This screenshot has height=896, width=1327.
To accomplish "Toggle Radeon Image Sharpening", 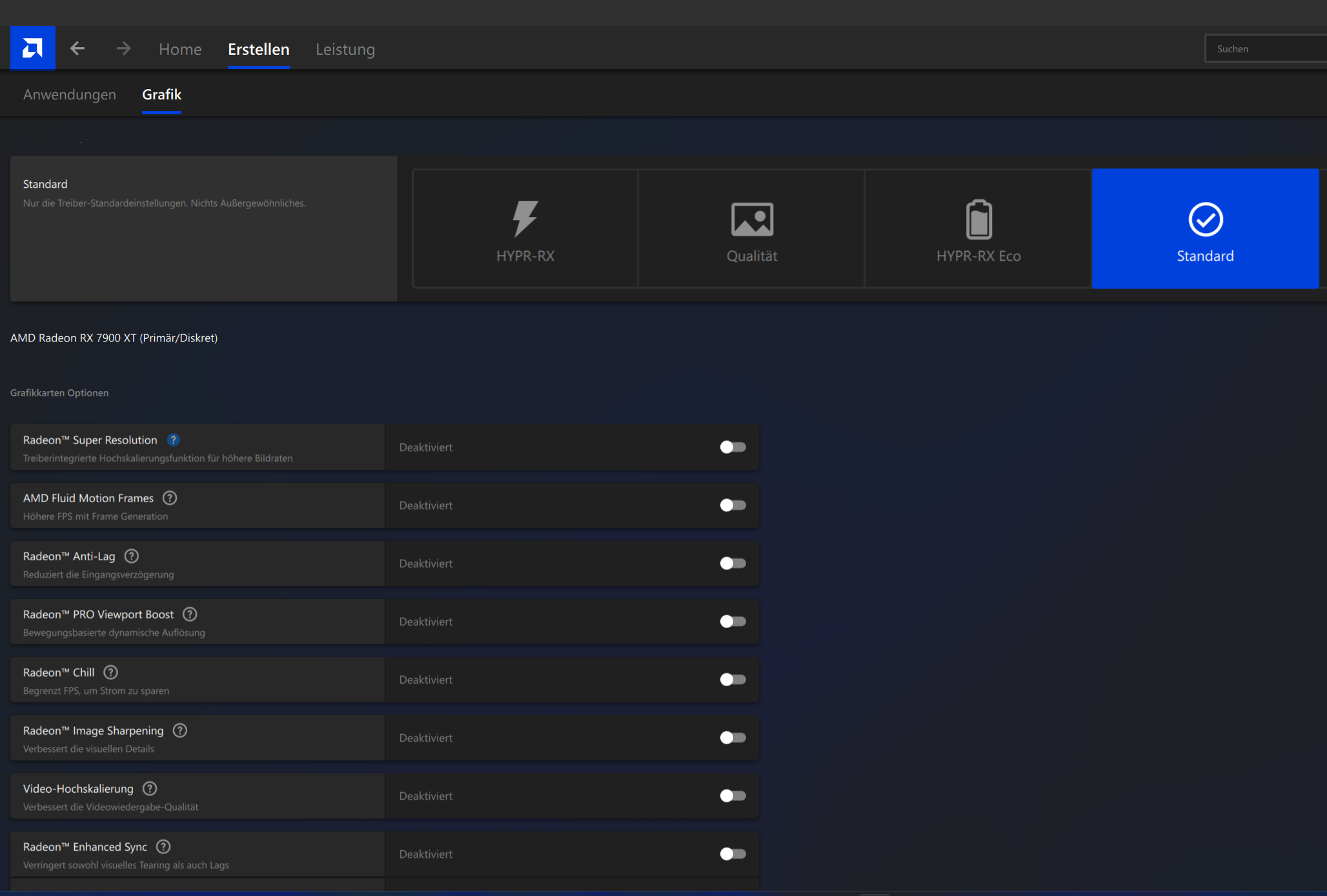I will click(x=733, y=737).
